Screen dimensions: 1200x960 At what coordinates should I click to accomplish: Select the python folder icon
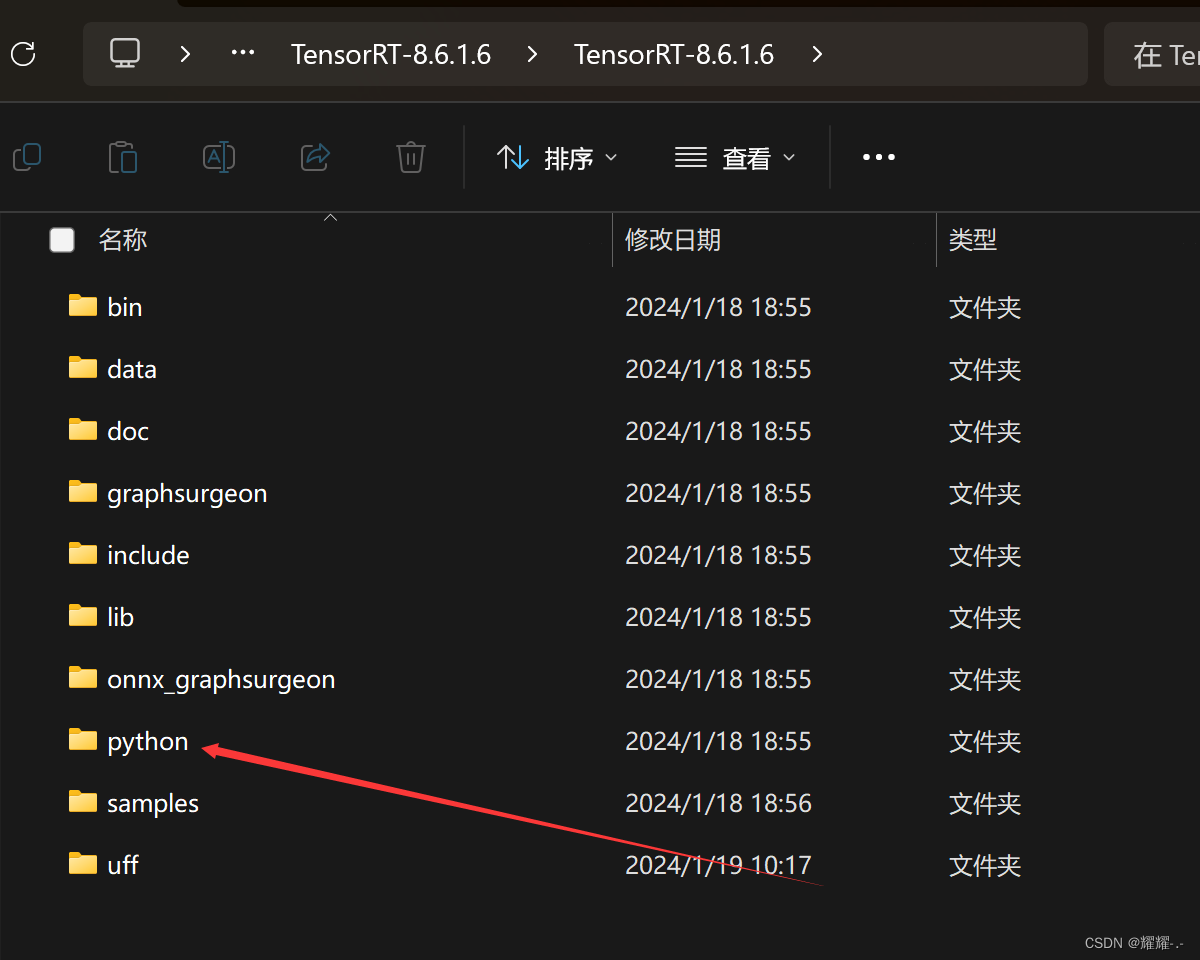pyautogui.click(x=83, y=740)
